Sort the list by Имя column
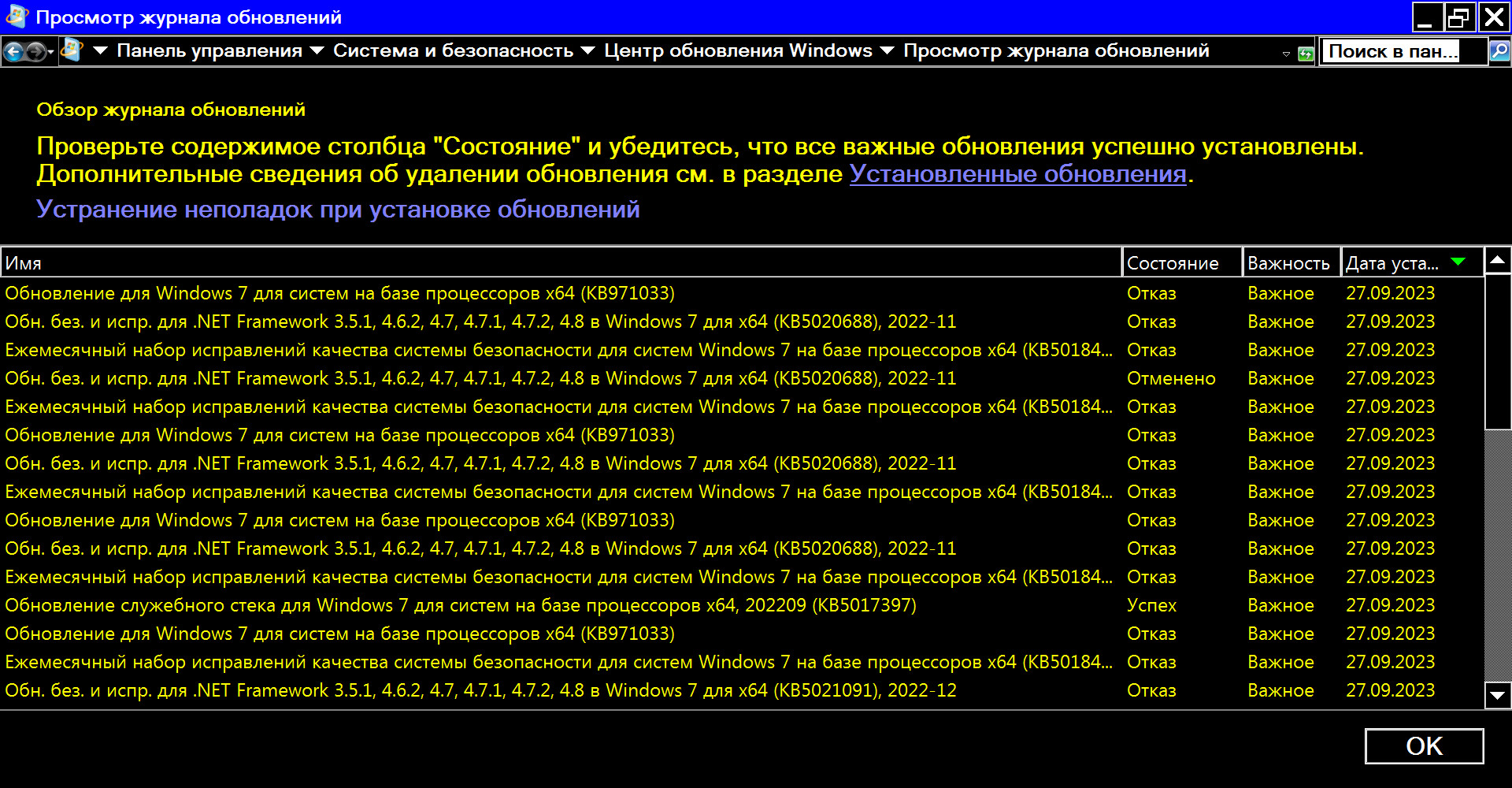 [x=561, y=263]
